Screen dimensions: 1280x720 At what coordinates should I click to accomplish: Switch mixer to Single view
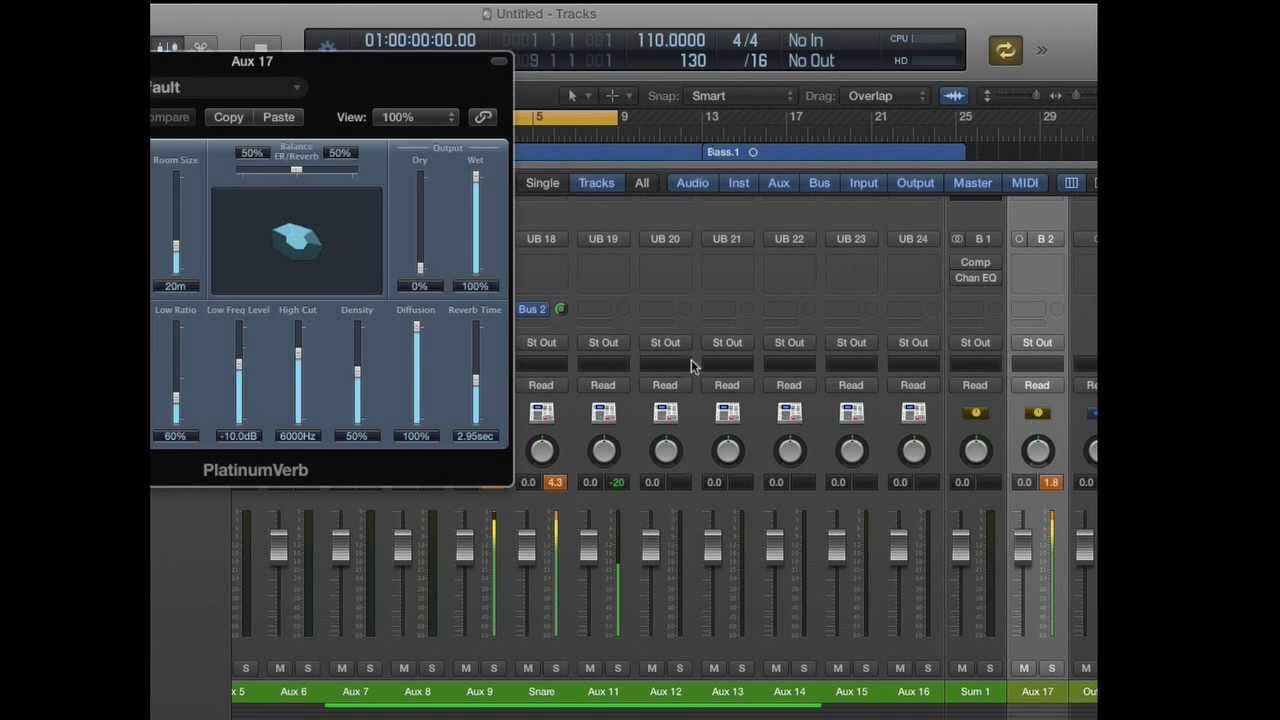tap(543, 183)
